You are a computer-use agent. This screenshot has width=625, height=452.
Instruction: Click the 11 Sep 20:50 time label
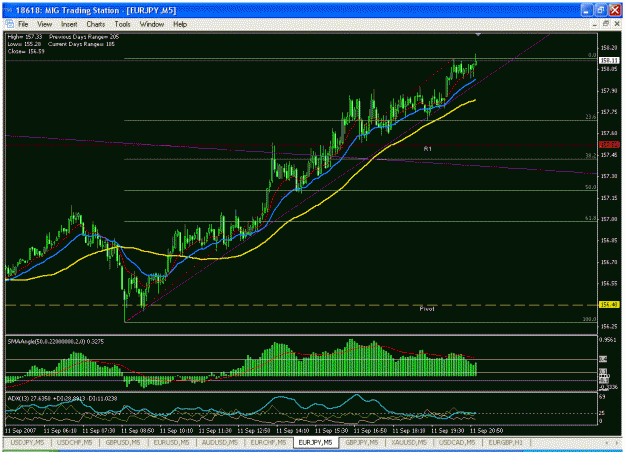coord(486,431)
